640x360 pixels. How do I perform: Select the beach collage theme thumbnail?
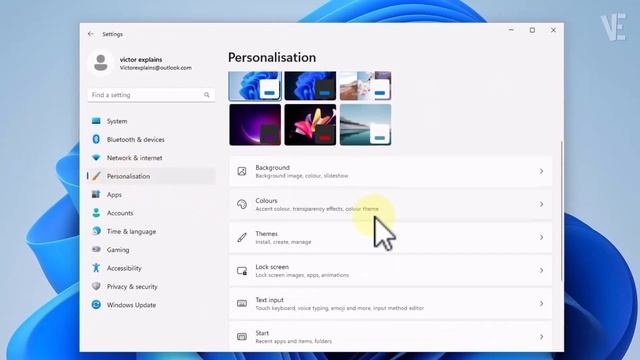[x=365, y=86]
